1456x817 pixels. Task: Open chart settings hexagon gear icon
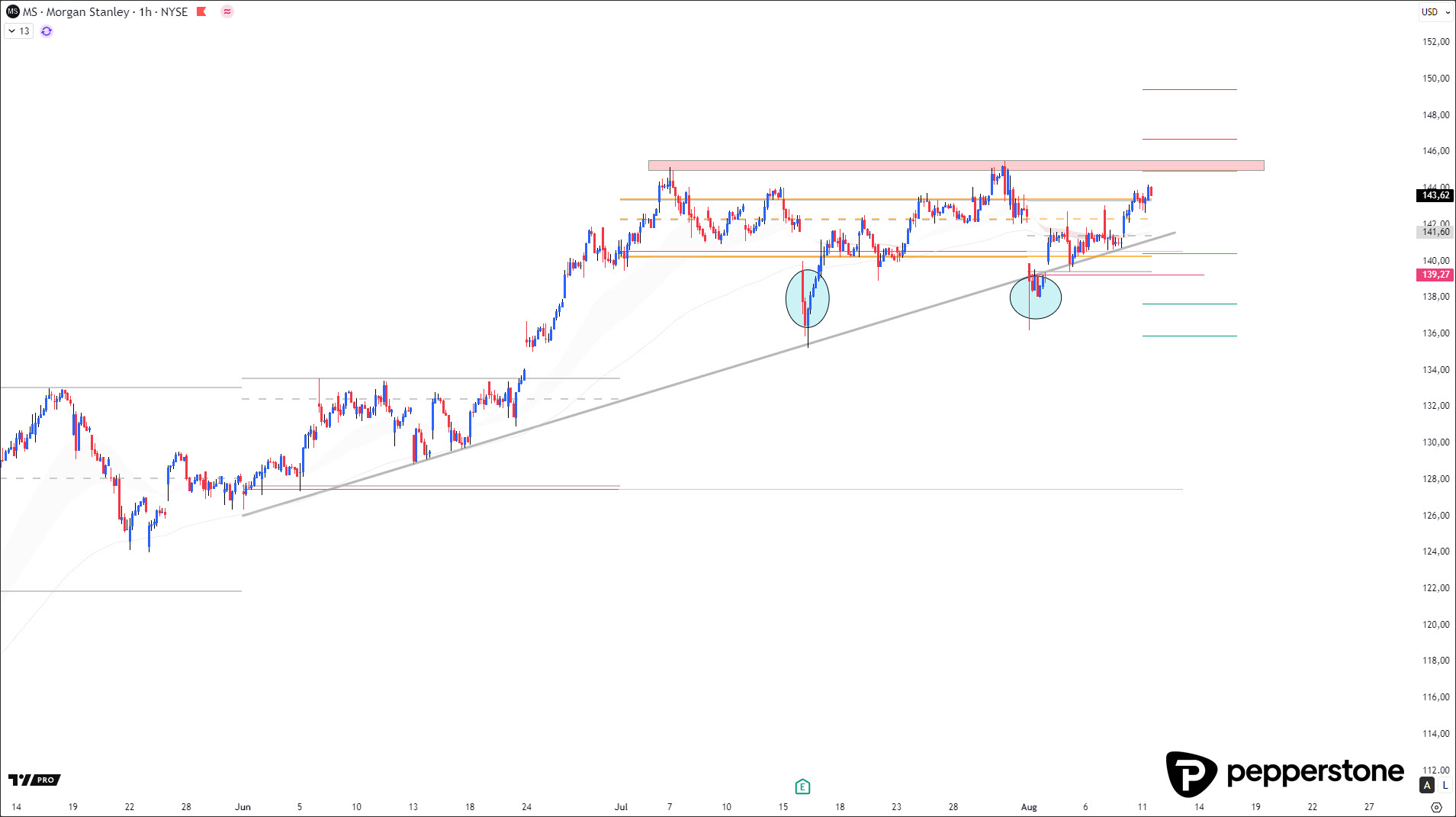point(1437,807)
